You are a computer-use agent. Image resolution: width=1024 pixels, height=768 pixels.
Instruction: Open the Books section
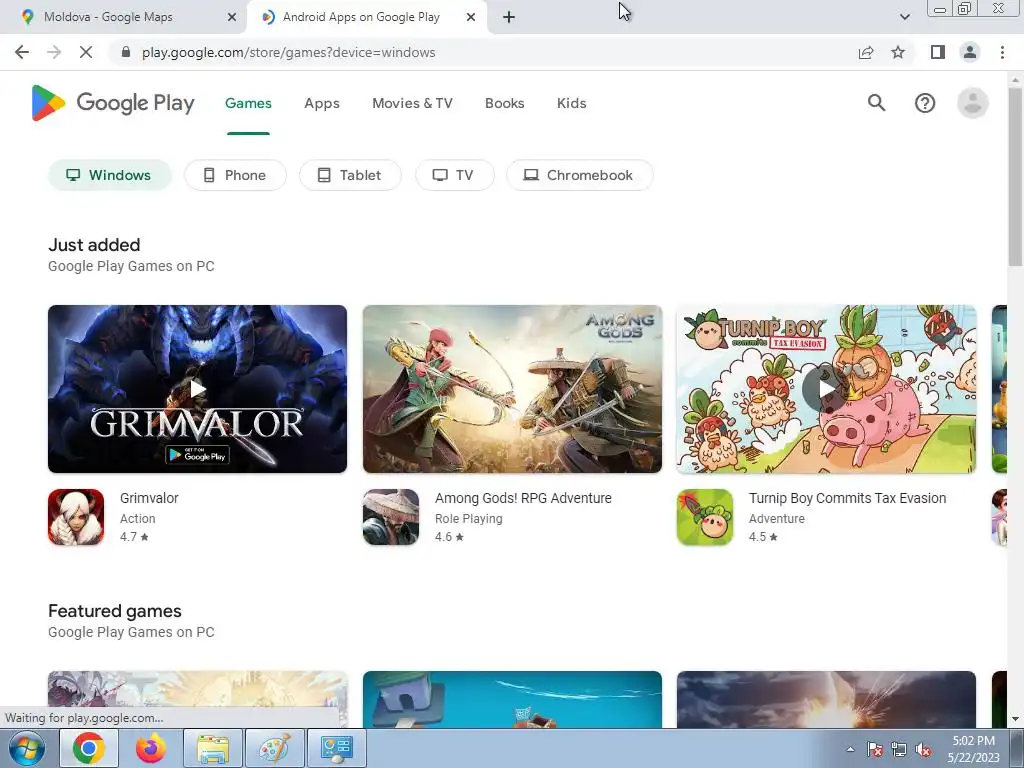[504, 103]
